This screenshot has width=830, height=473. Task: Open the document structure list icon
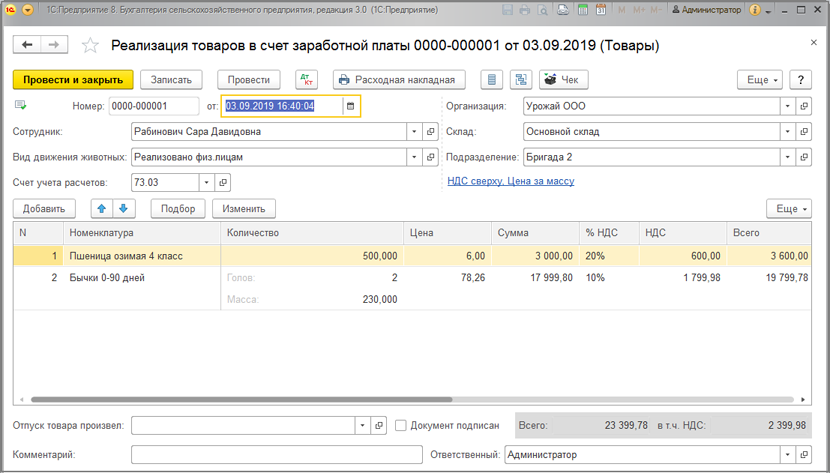click(x=492, y=80)
